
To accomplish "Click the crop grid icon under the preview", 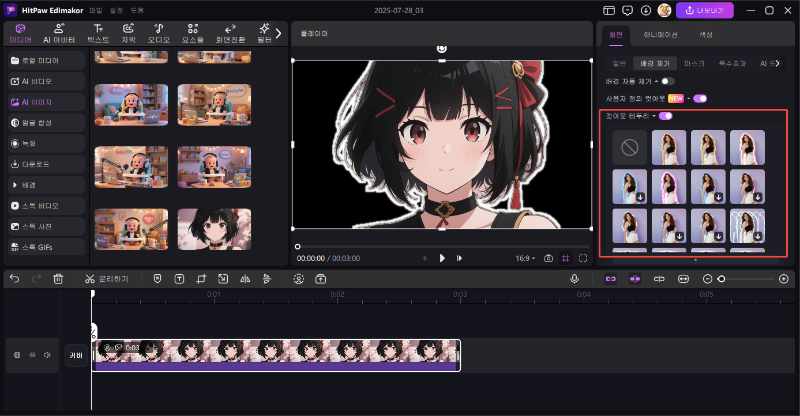I will click(x=565, y=258).
